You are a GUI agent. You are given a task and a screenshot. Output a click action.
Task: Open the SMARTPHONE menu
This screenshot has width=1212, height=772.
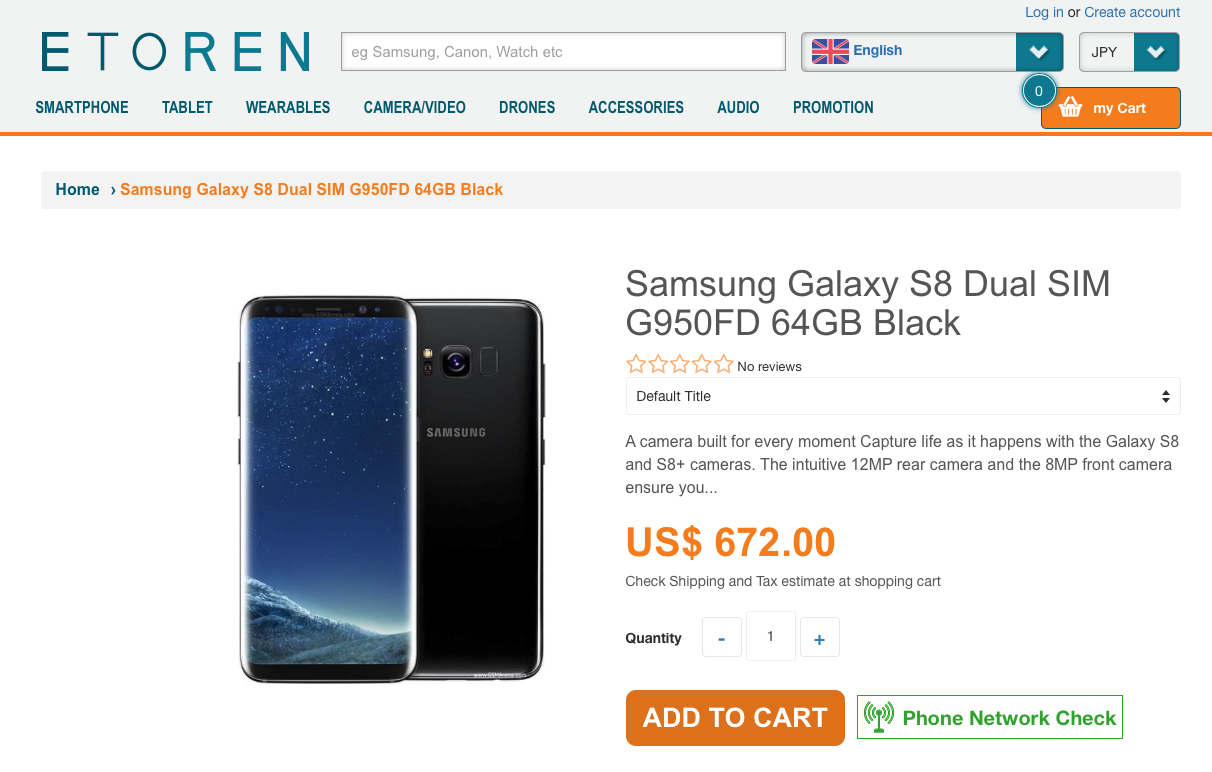[82, 107]
